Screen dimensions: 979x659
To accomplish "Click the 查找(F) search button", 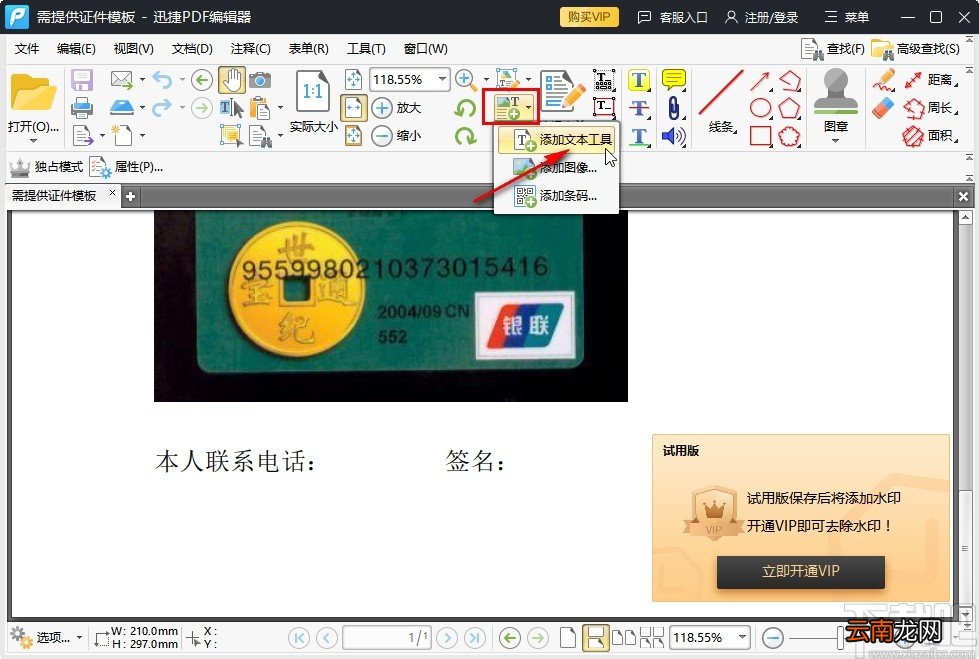I will click(x=833, y=49).
